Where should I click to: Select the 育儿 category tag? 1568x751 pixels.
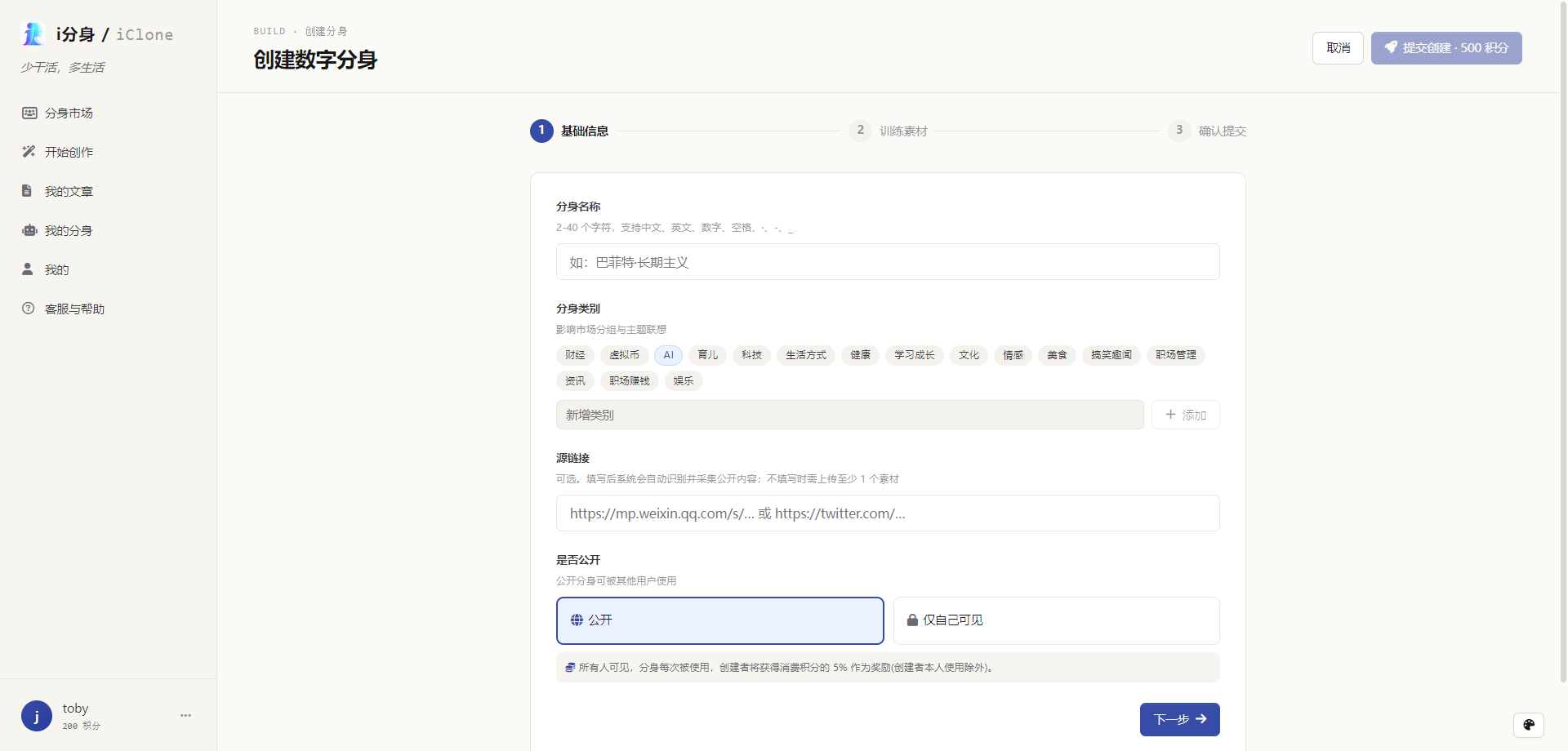pyautogui.click(x=708, y=355)
